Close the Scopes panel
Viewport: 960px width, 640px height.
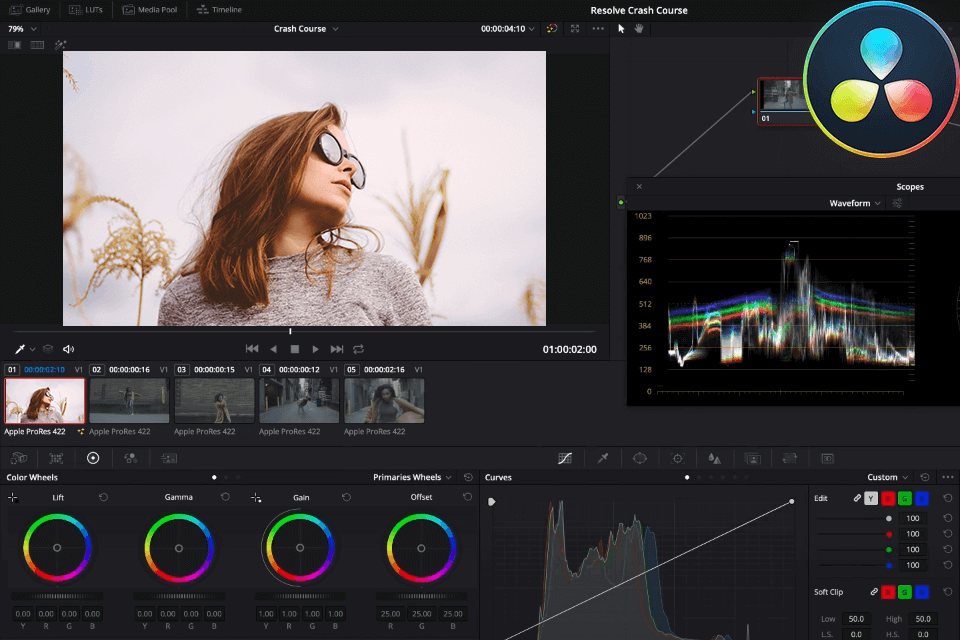639,187
